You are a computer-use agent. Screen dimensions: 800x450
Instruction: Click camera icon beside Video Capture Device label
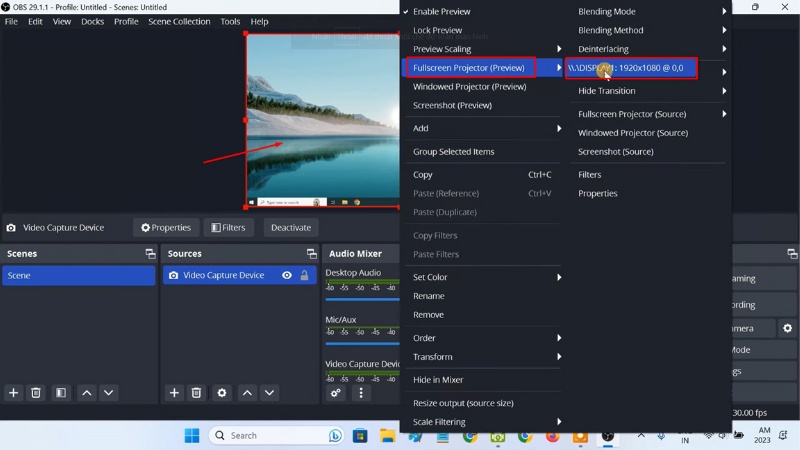[11, 228]
